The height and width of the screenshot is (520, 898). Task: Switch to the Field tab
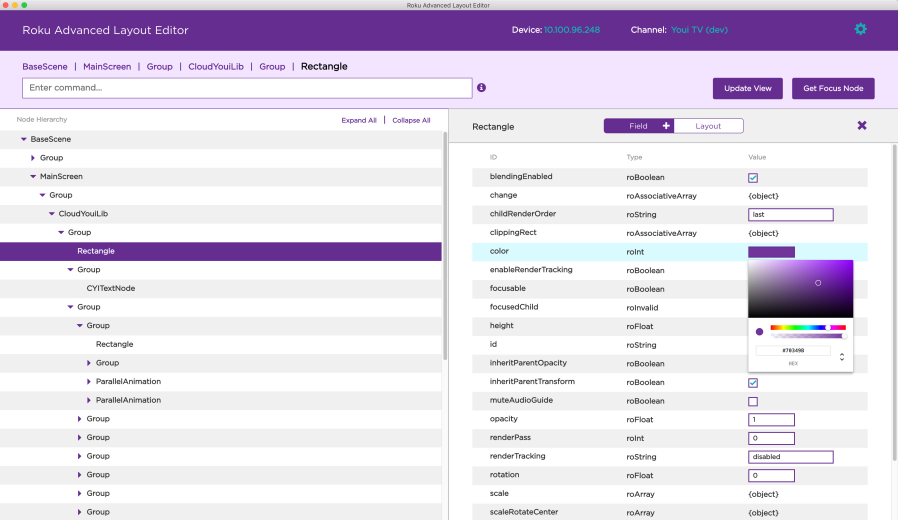click(x=638, y=126)
